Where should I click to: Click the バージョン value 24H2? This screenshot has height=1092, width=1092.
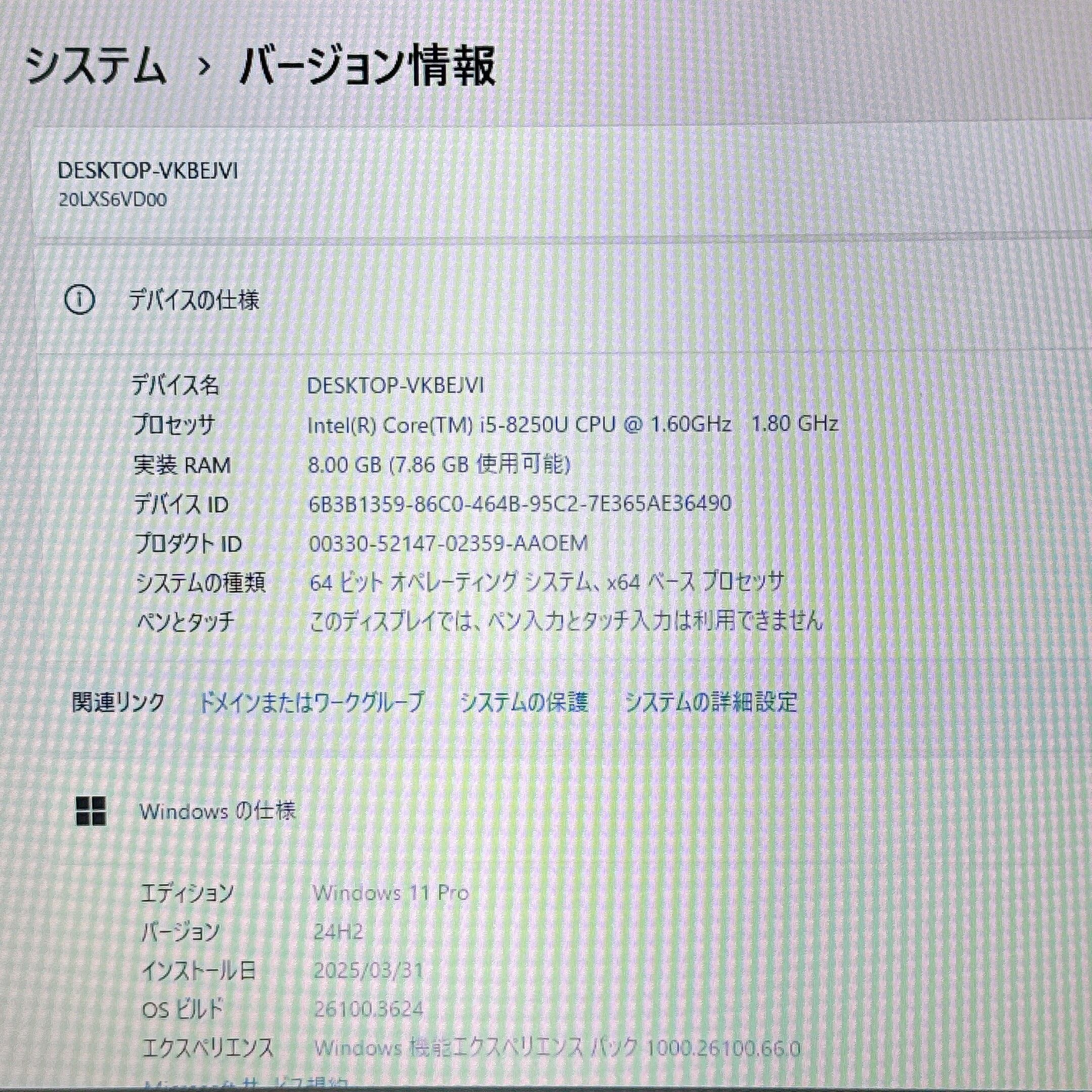click(x=338, y=932)
